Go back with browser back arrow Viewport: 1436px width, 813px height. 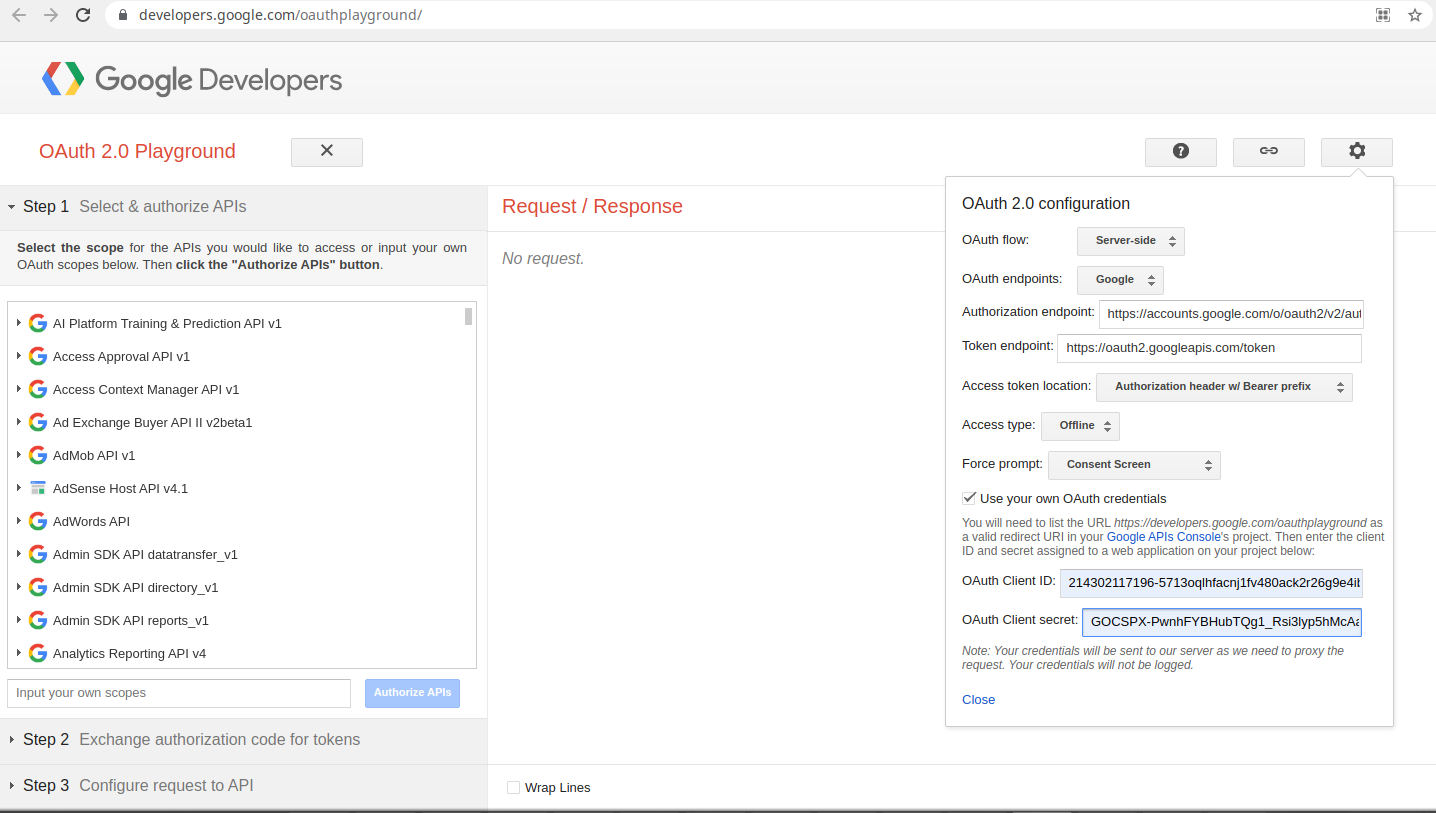tap(19, 15)
